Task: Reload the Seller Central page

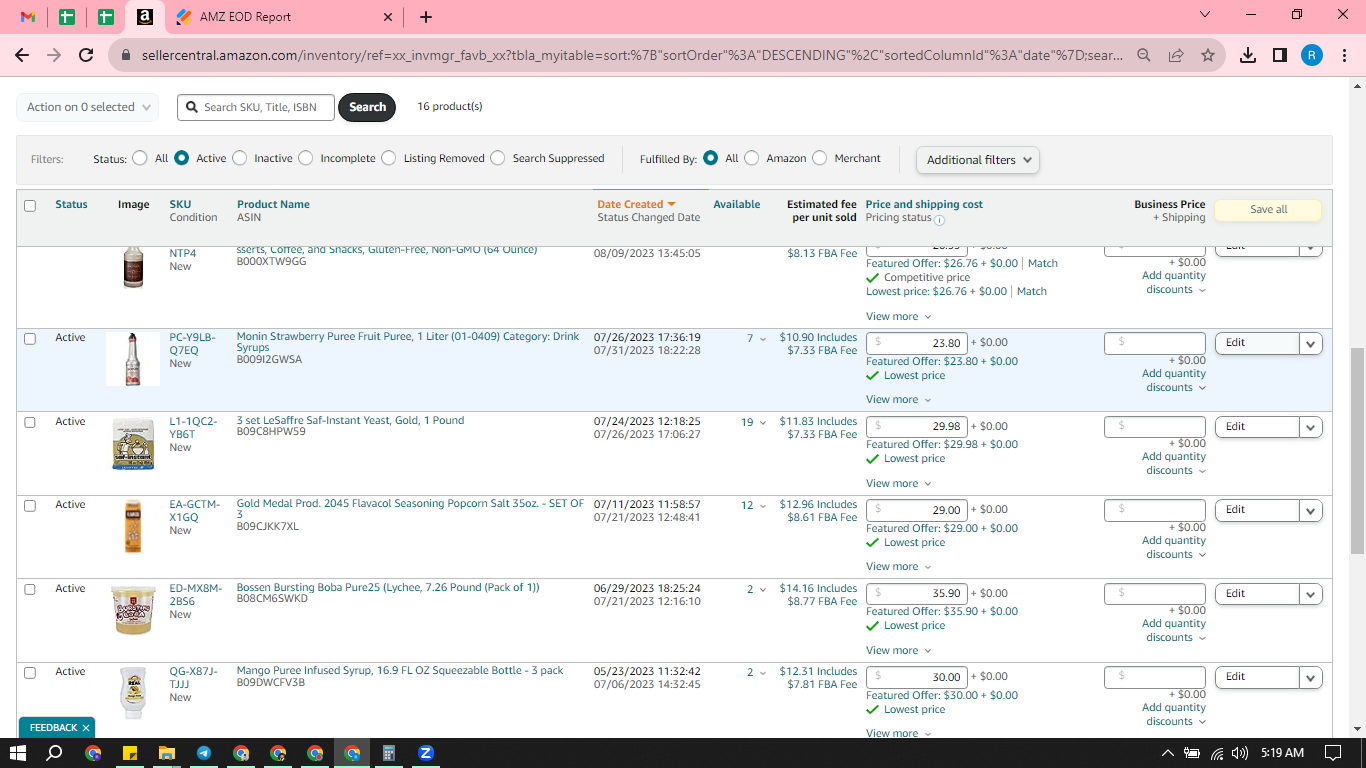Action: [x=86, y=56]
